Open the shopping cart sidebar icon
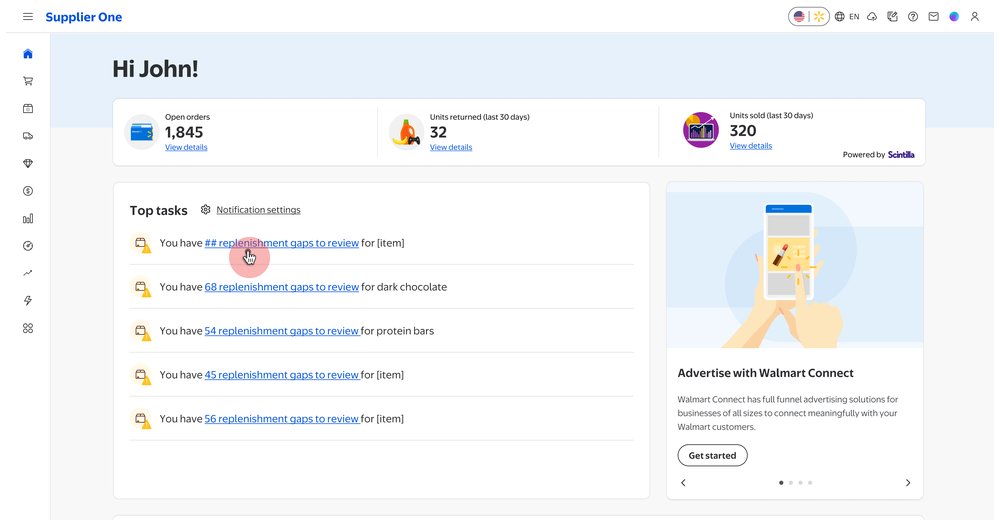Screen dimensions: 1000x520 (x=28, y=81)
